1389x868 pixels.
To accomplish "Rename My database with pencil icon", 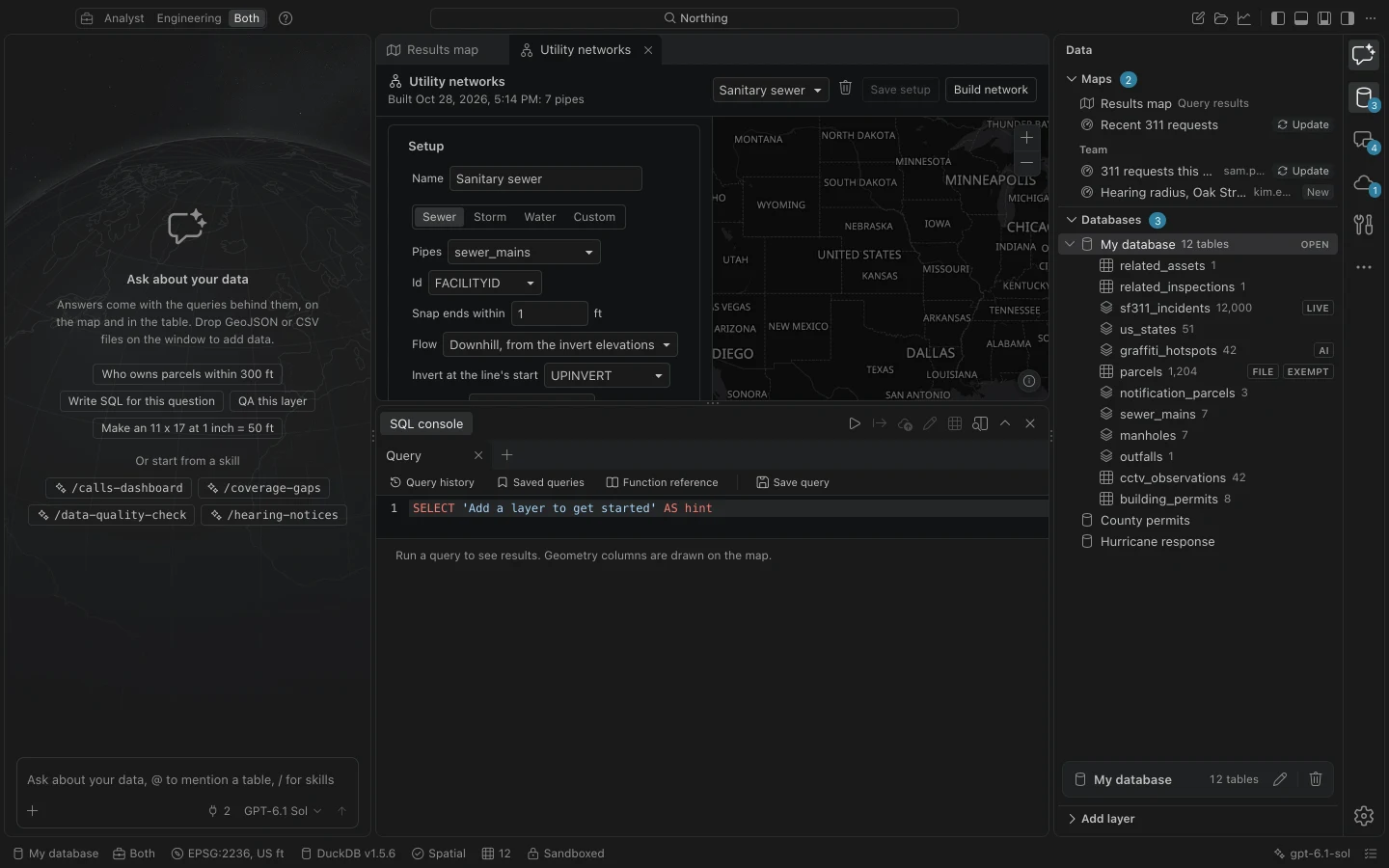I will click(x=1280, y=779).
